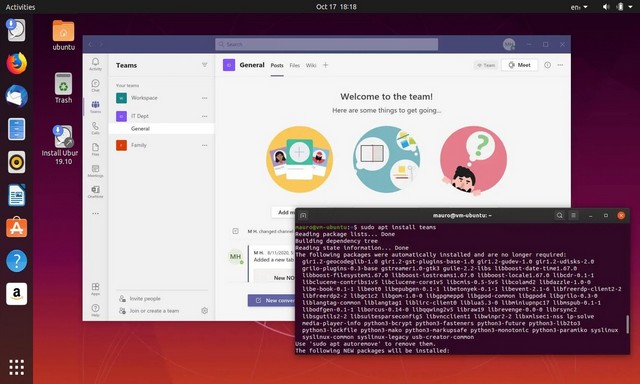Click the terminal scrollbar handle
This screenshot has height=384, width=640.
[627, 324]
